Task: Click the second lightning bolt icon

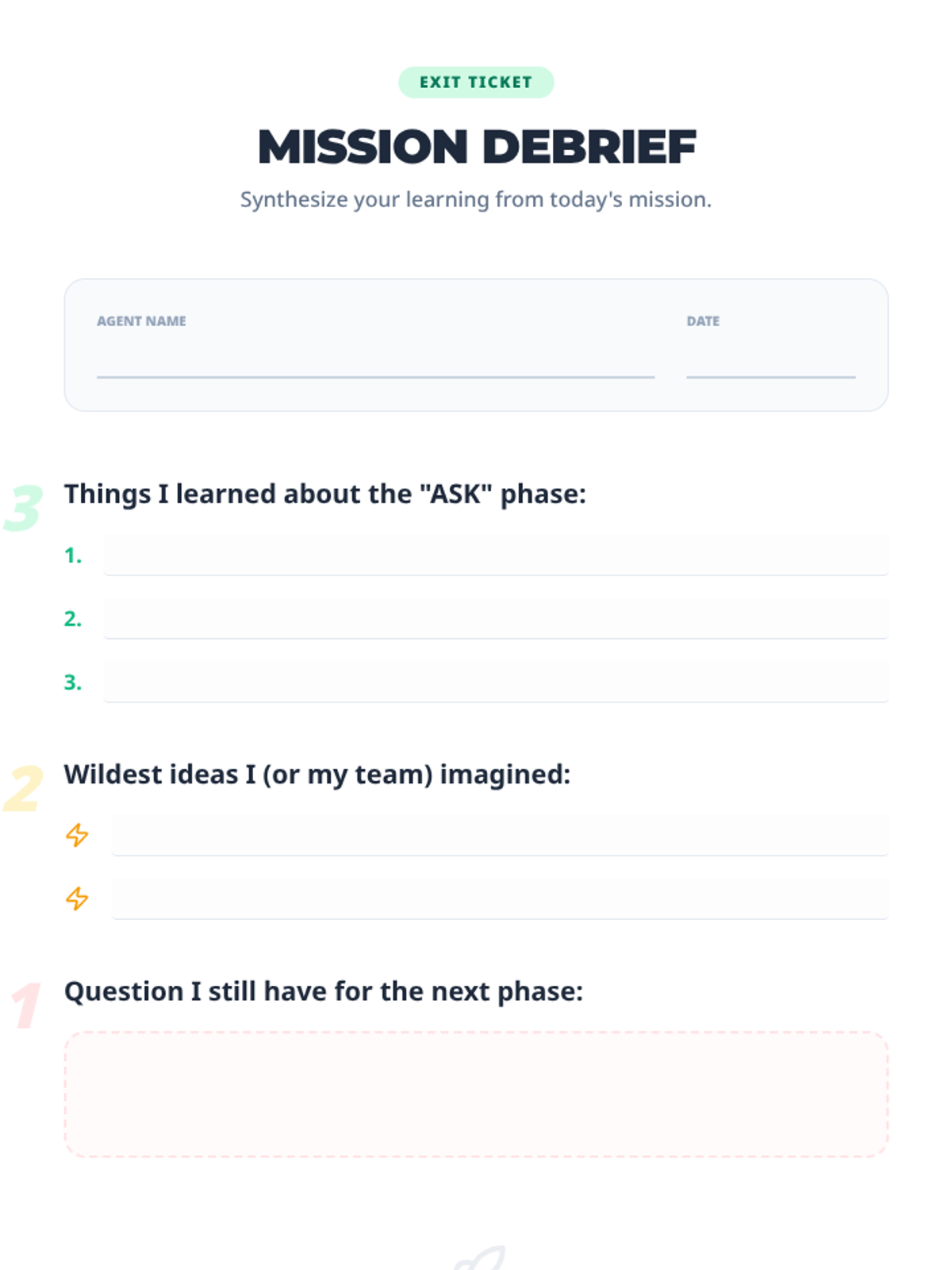Action: tap(77, 899)
